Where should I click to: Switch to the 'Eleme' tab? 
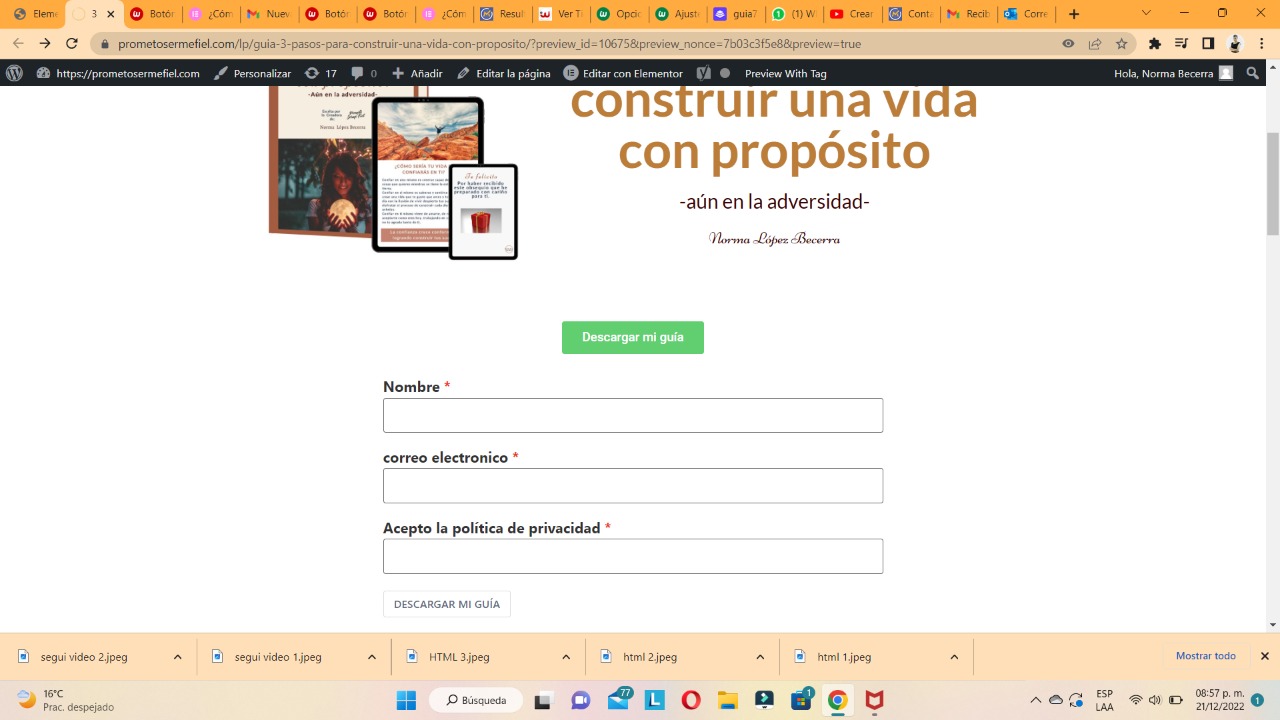(x=35, y=14)
